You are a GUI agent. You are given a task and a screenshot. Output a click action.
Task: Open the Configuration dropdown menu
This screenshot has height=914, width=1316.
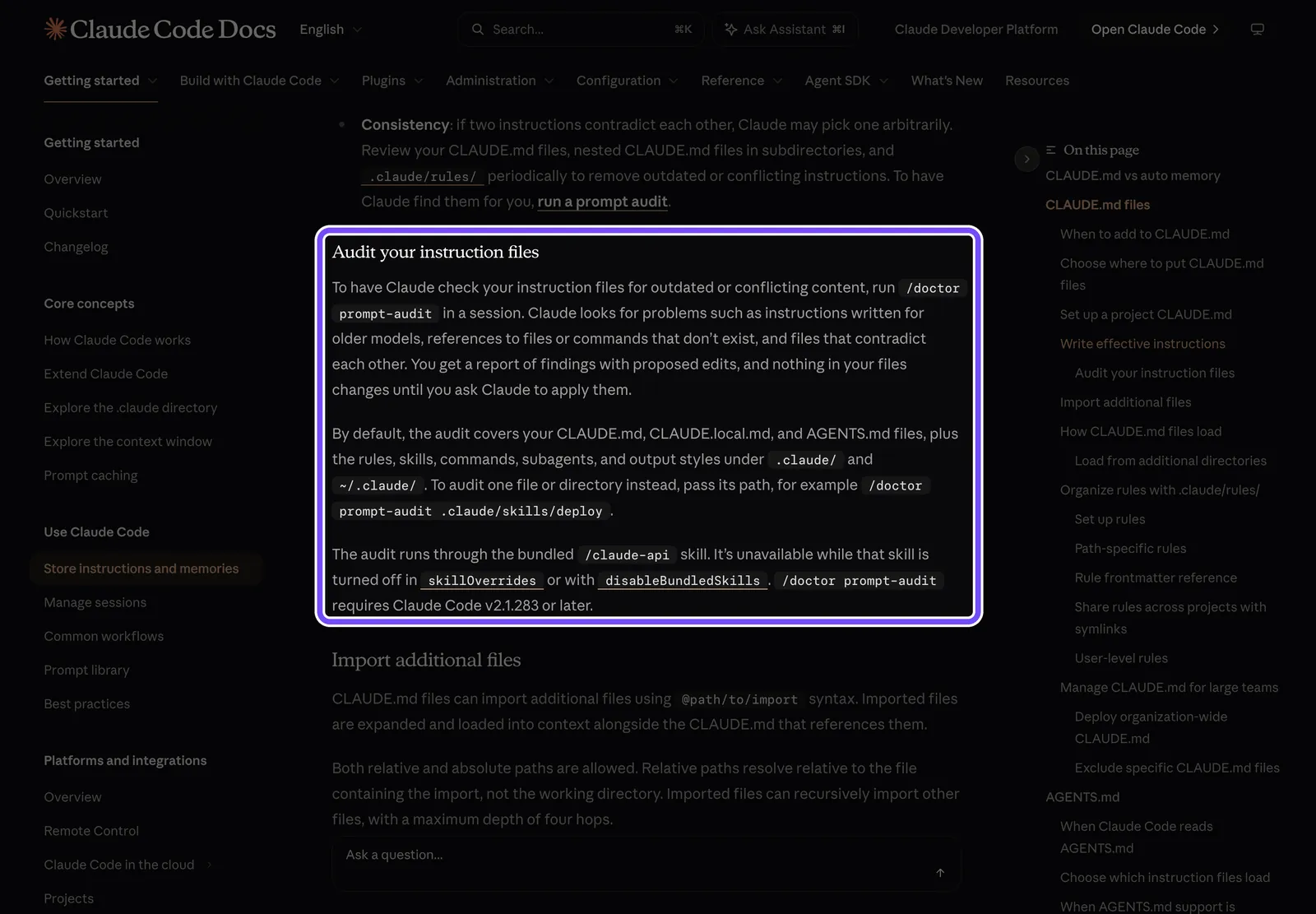click(628, 81)
